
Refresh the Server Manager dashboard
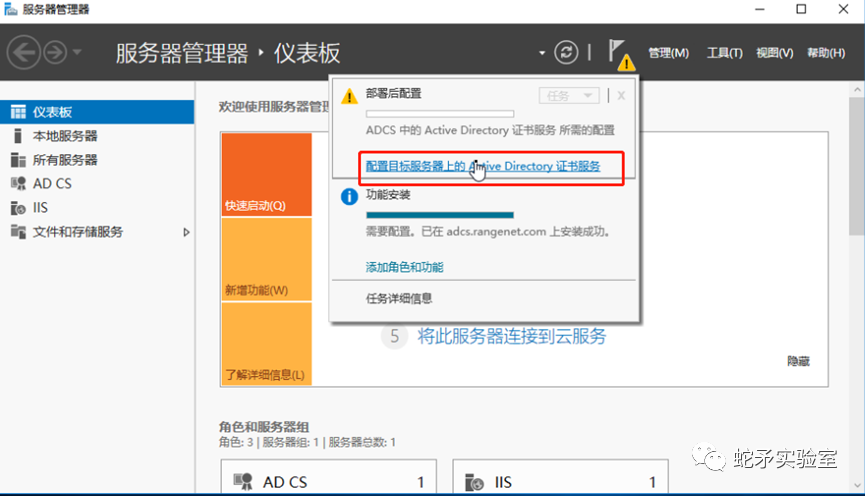pos(566,52)
